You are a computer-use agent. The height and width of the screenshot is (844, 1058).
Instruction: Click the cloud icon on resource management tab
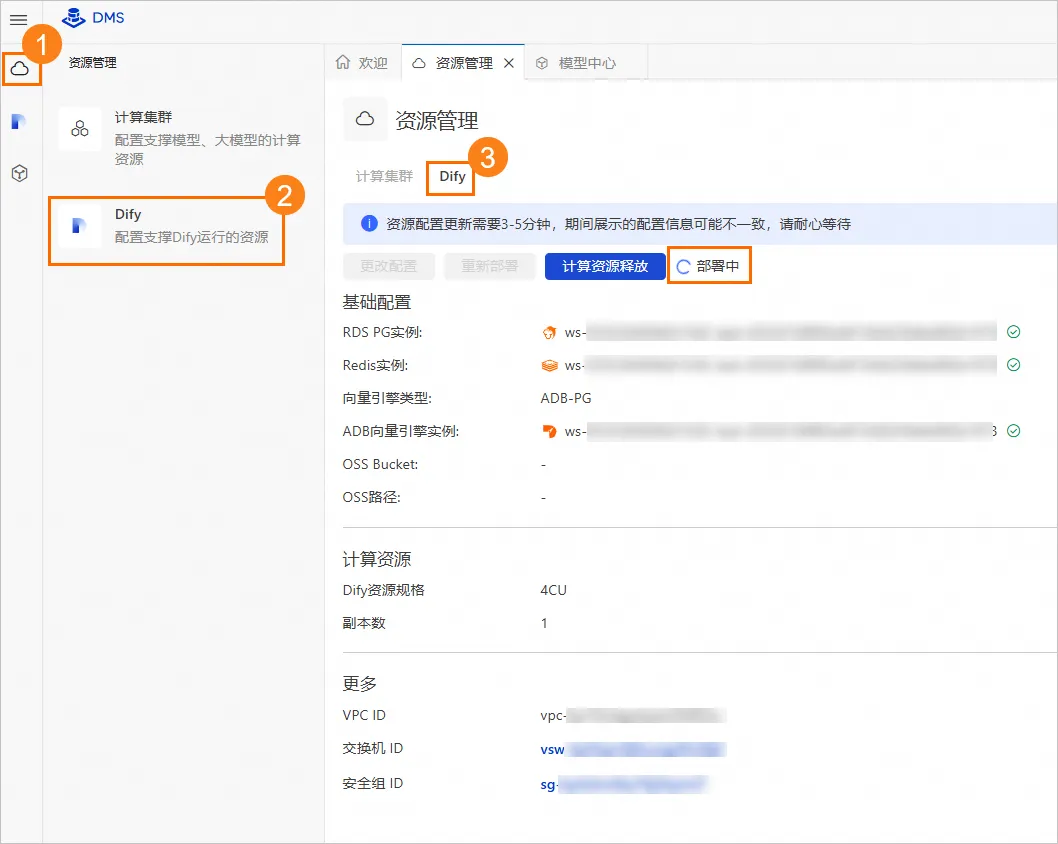(419, 63)
